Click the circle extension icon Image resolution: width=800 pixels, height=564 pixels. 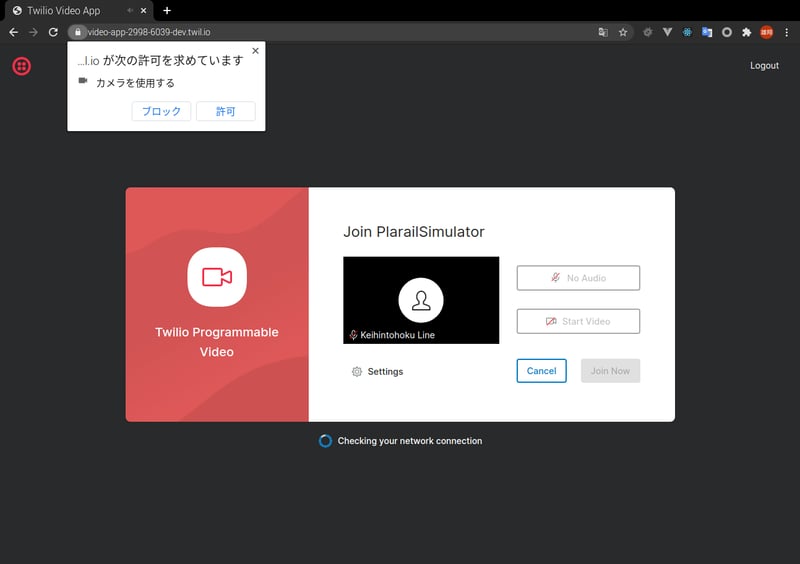point(727,32)
